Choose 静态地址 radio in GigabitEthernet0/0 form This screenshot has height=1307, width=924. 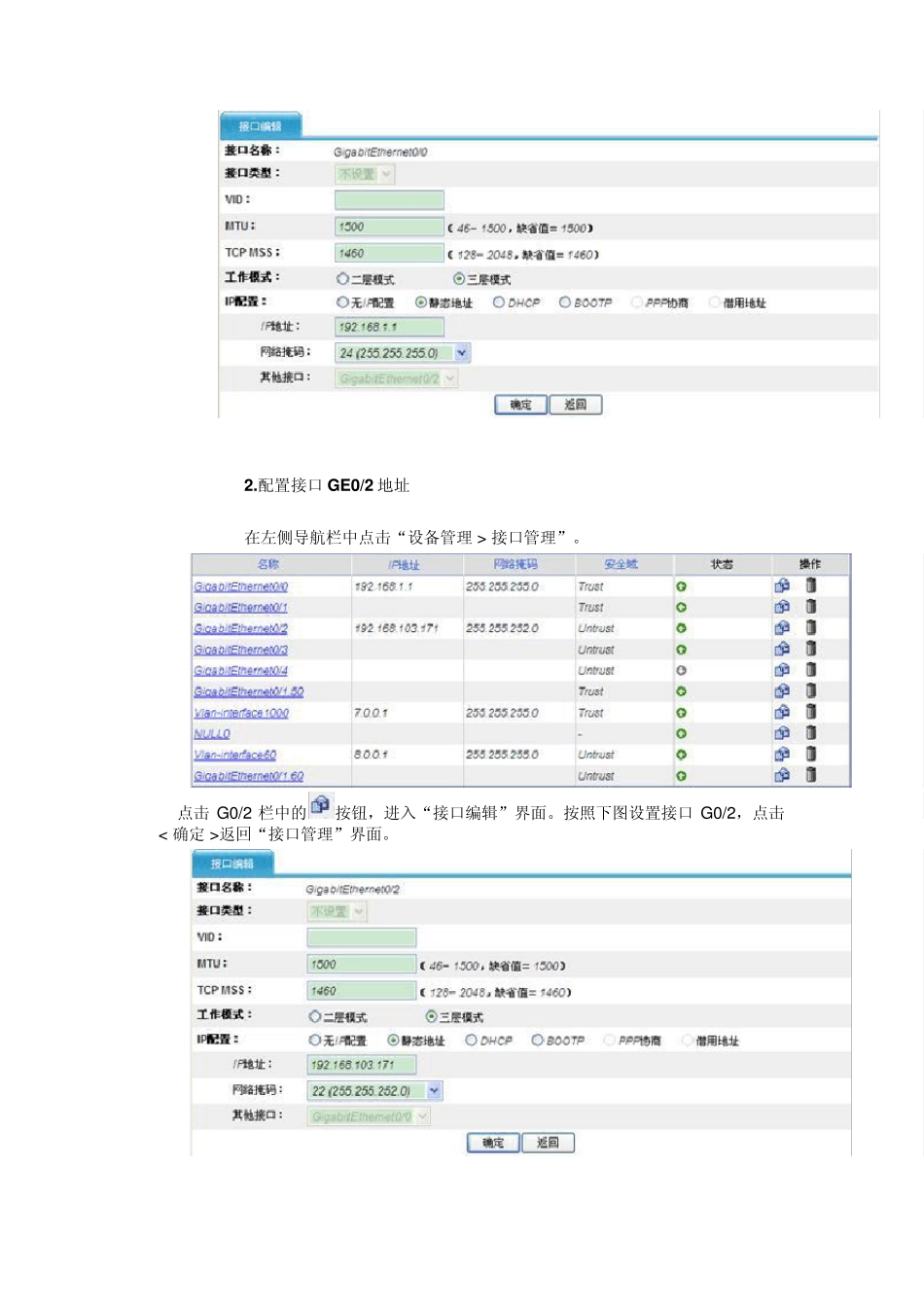coord(421,302)
